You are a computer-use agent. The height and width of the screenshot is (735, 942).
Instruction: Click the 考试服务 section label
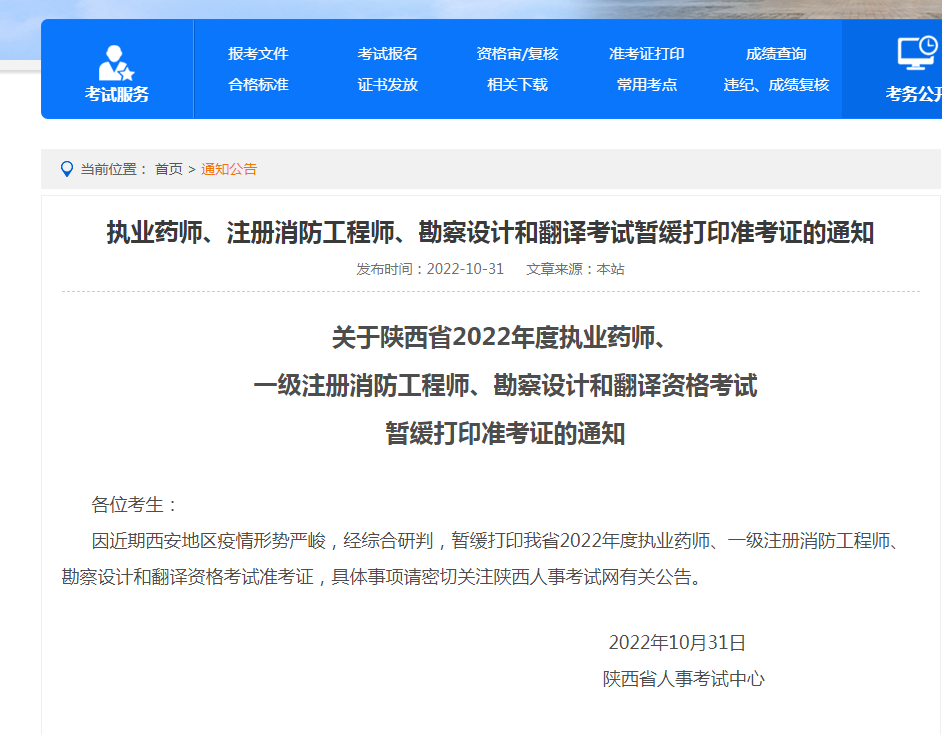pyautogui.click(x=117, y=94)
